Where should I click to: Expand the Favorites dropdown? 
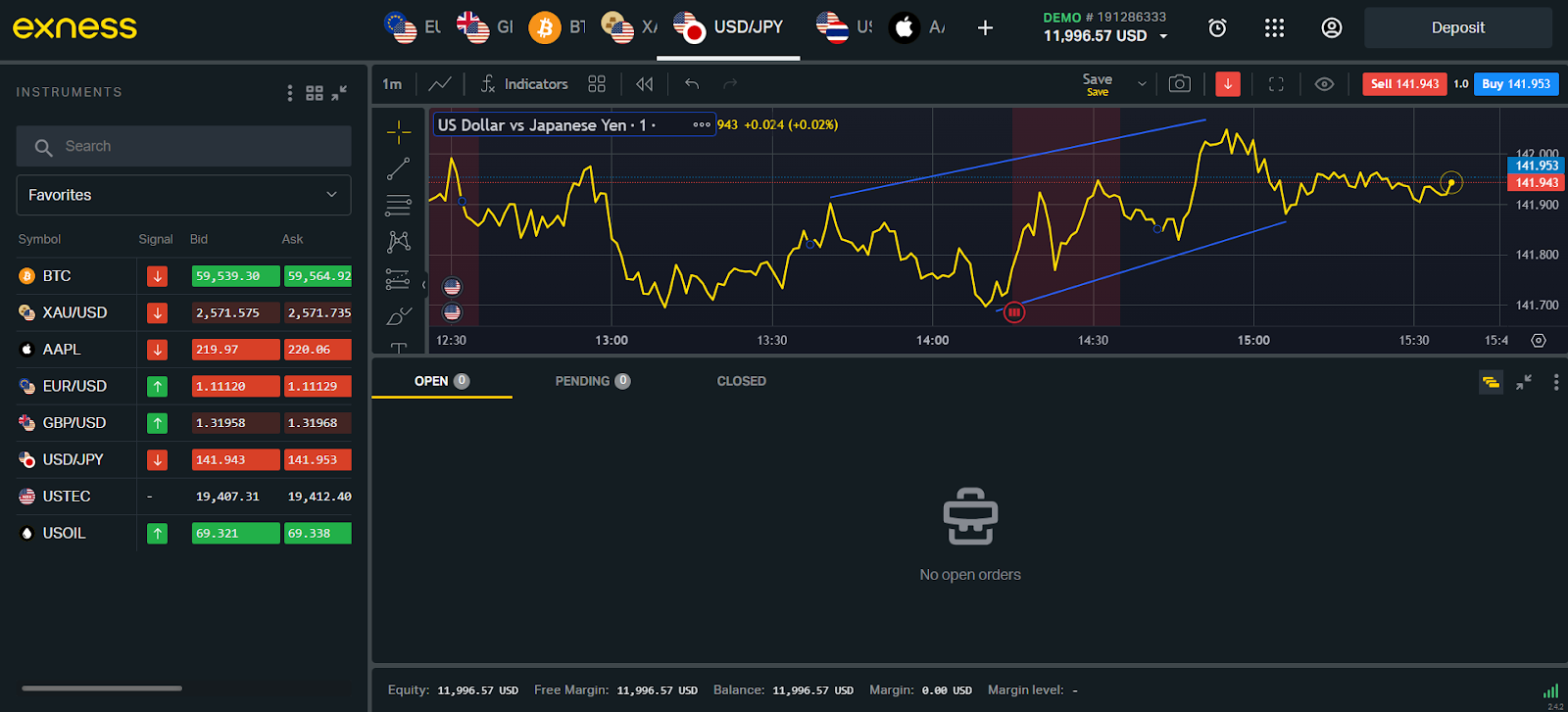point(183,195)
